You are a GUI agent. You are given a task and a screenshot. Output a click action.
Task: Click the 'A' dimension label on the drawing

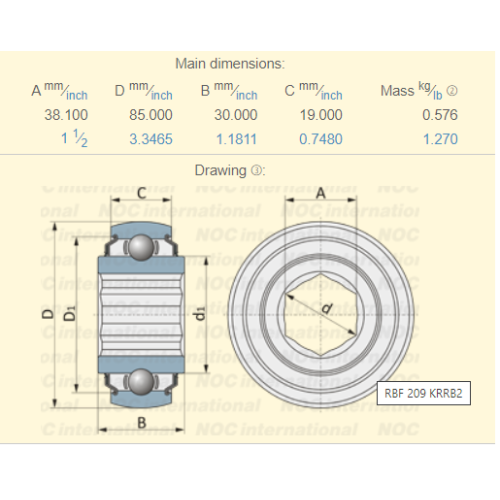point(320,193)
